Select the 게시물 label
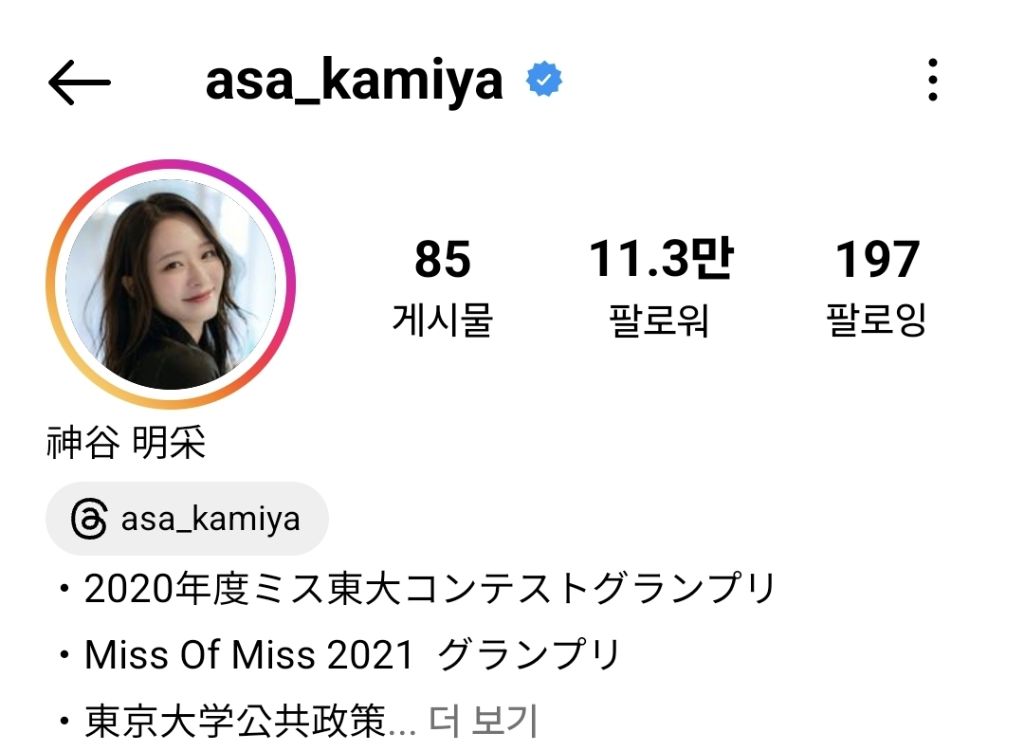Viewport: 1024px width, 751px height. click(x=442, y=320)
